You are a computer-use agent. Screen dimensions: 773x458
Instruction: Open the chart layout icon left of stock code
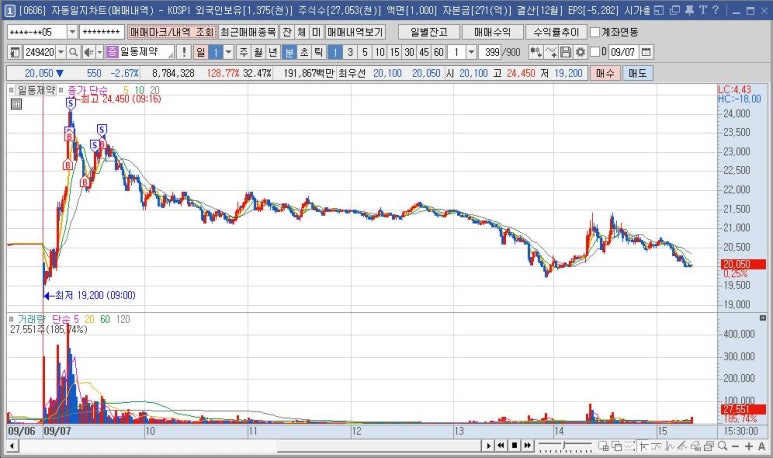pyautogui.click(x=15, y=52)
